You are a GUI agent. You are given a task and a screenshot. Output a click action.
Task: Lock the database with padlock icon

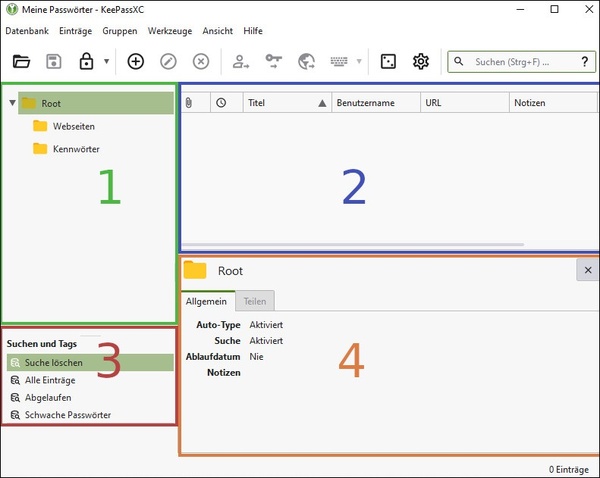click(x=86, y=61)
